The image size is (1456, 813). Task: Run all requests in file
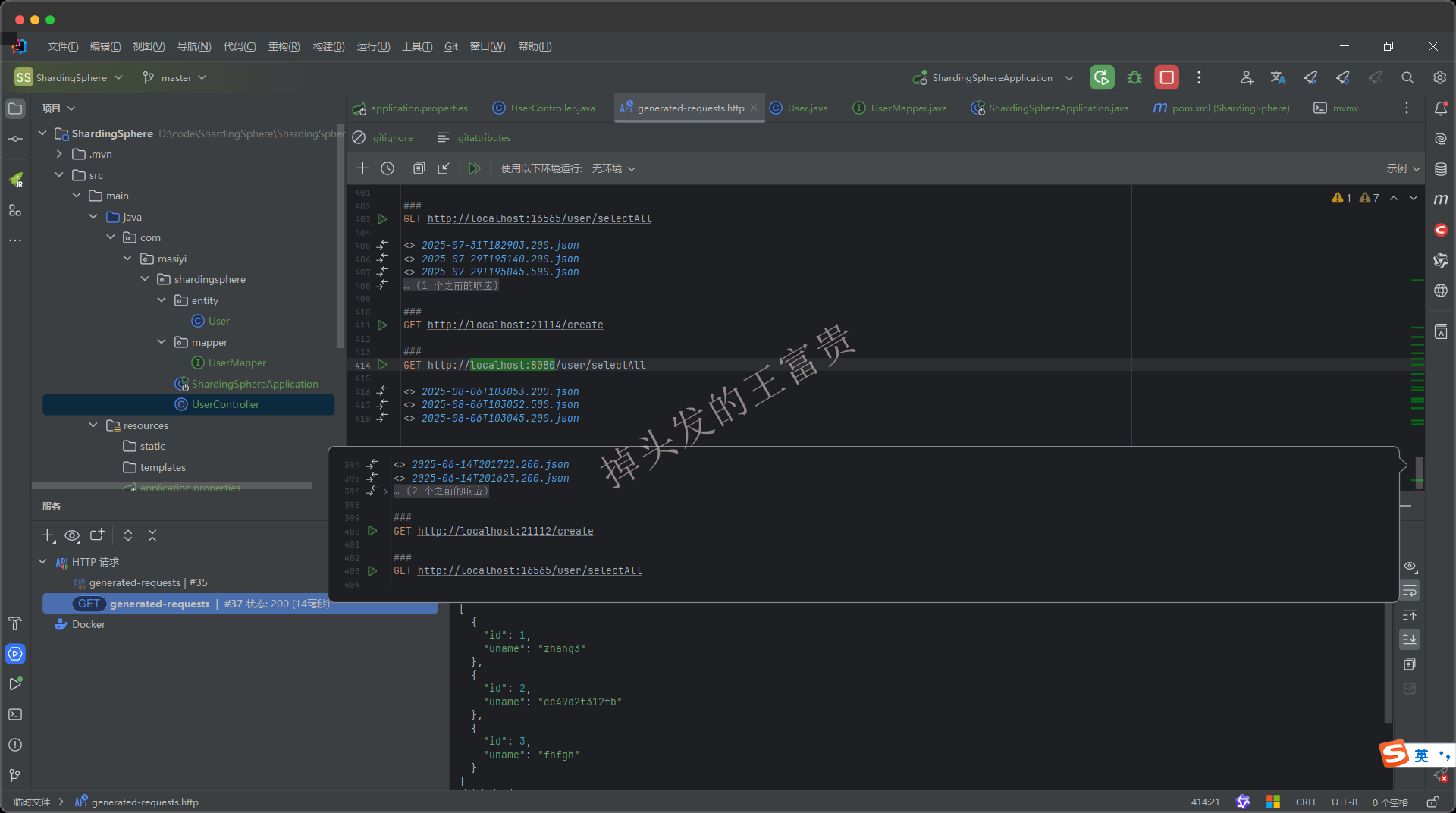pyautogui.click(x=475, y=168)
